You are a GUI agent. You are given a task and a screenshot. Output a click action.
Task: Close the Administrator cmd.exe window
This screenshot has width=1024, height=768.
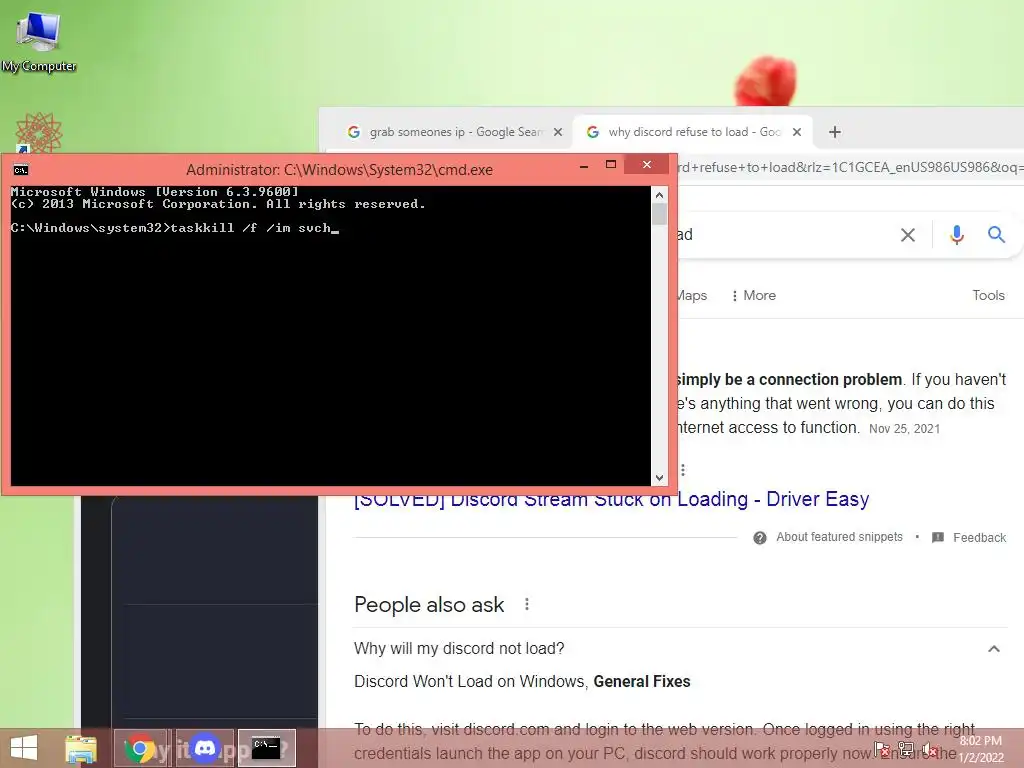click(647, 165)
